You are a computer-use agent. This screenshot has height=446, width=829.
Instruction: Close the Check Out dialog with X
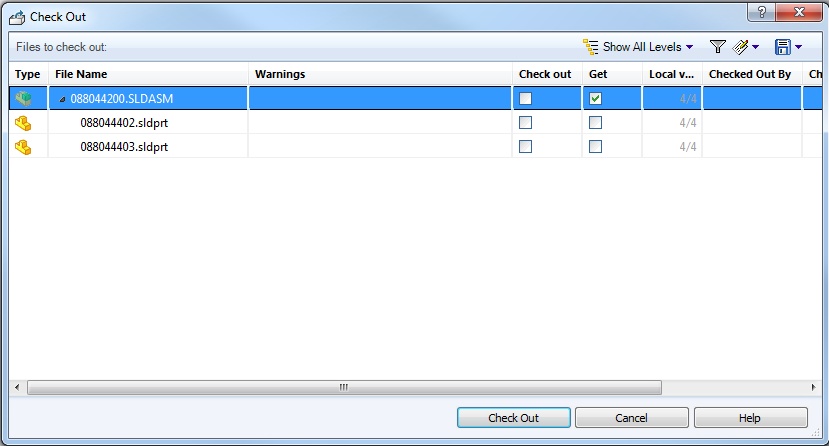click(799, 12)
